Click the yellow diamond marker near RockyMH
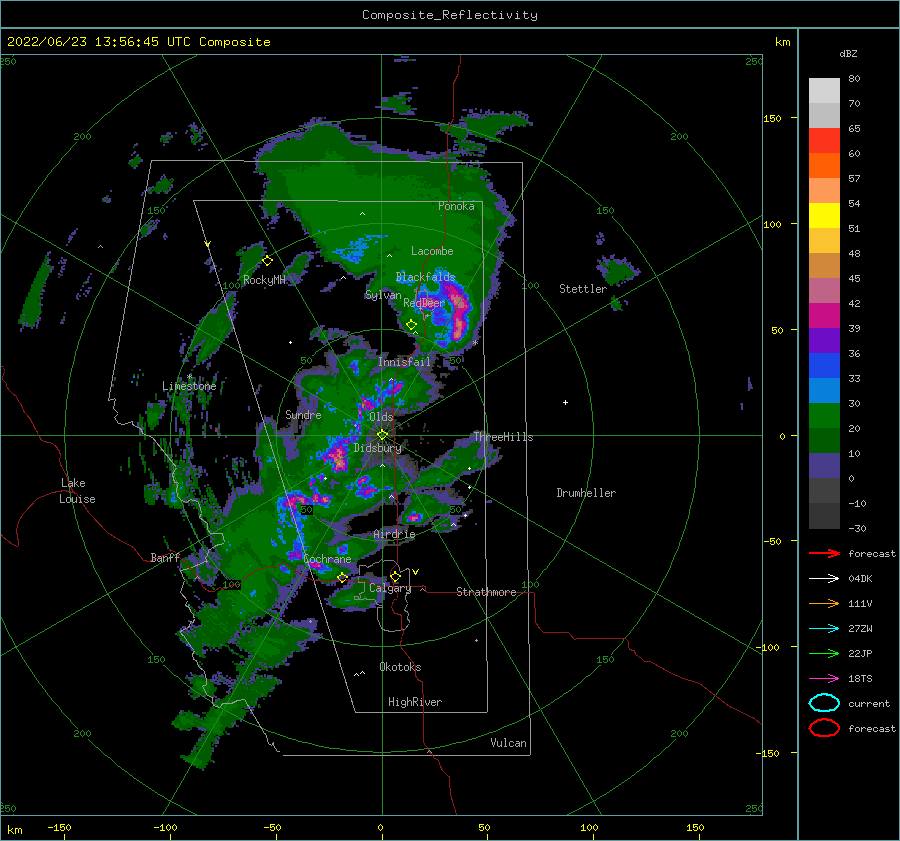The image size is (900, 841). (x=267, y=261)
